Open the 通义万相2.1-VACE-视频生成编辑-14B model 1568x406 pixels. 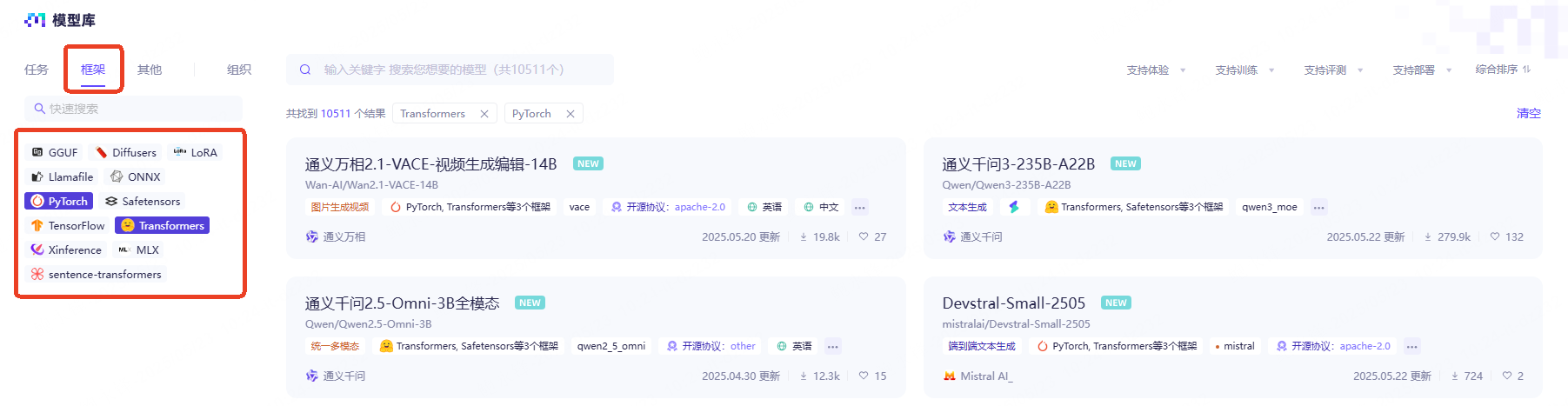click(x=430, y=164)
